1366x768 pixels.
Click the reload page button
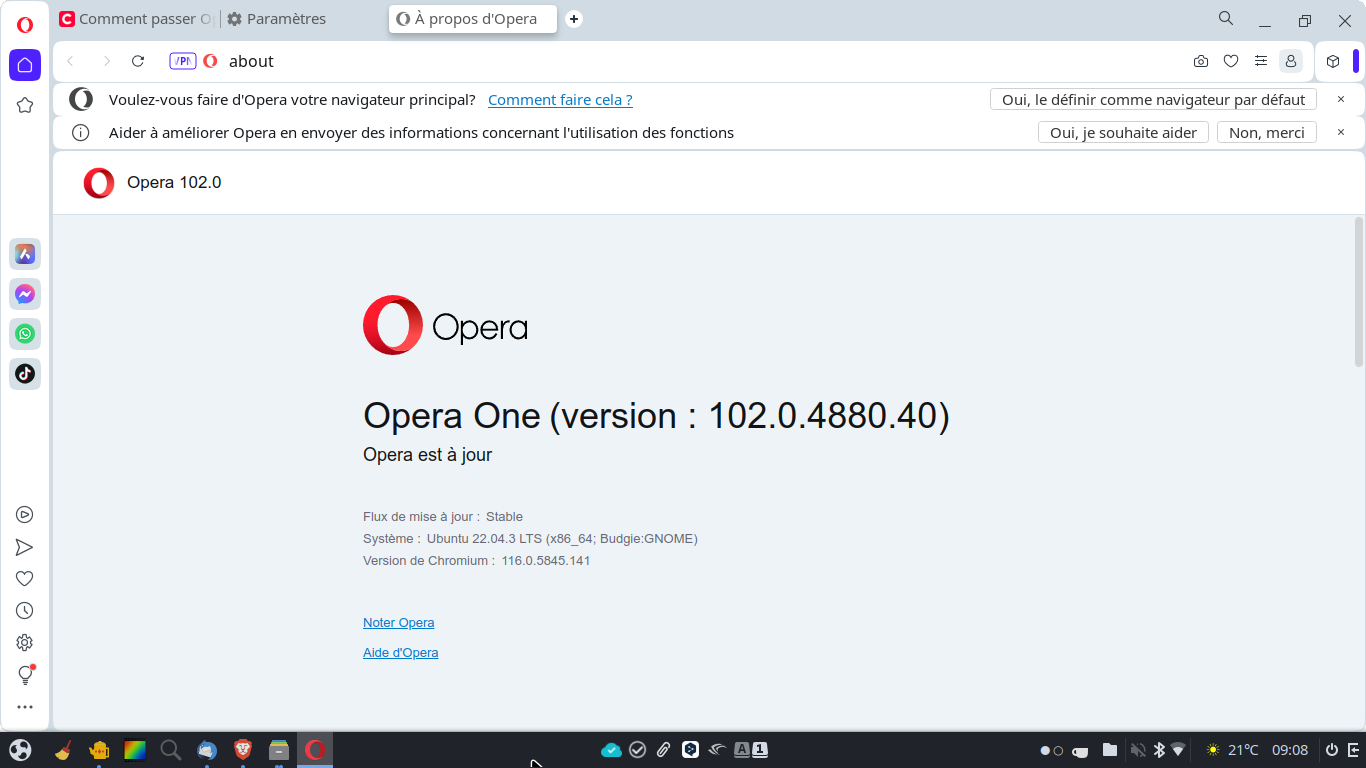pyautogui.click(x=138, y=61)
